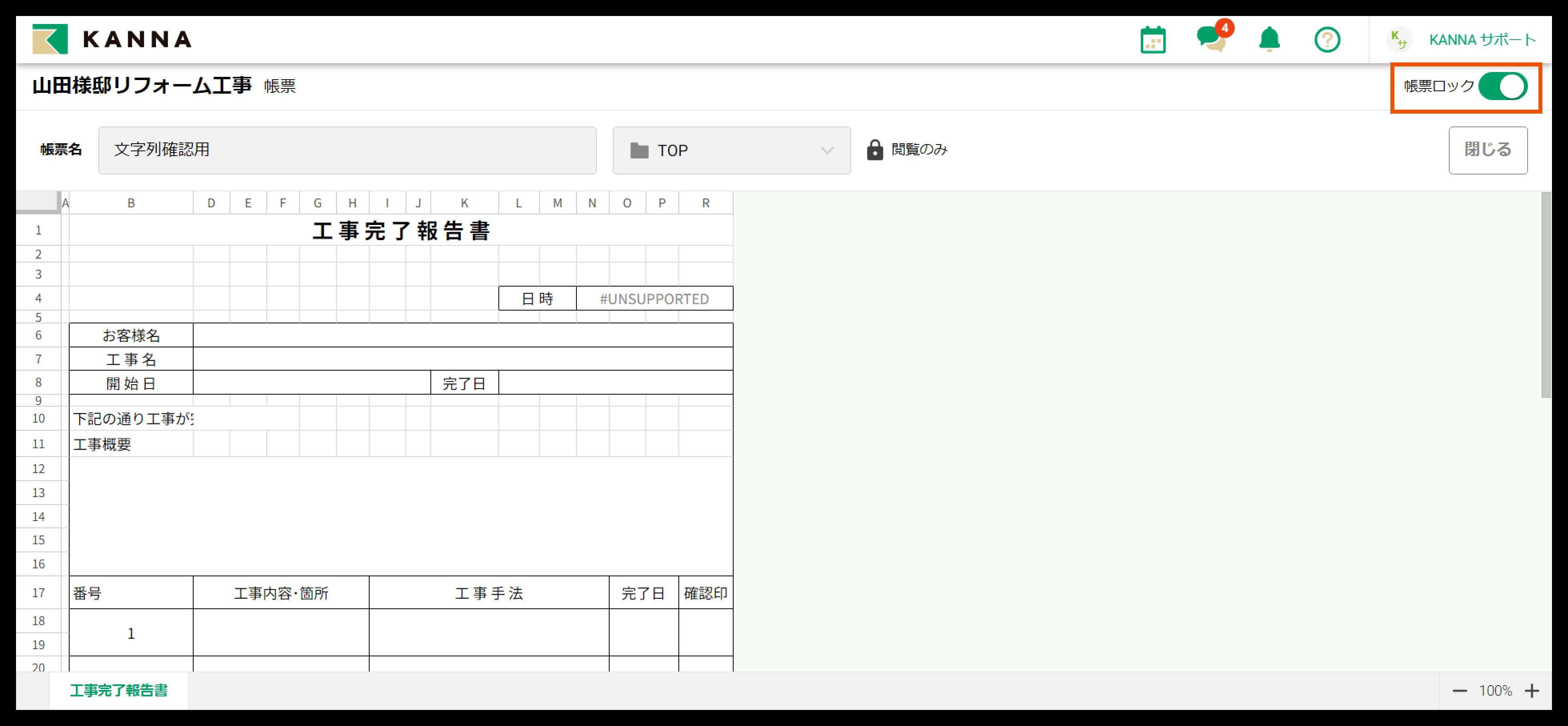Click the lock icon beside 閲覧のみ
The width and height of the screenshot is (1568, 726).
point(875,150)
